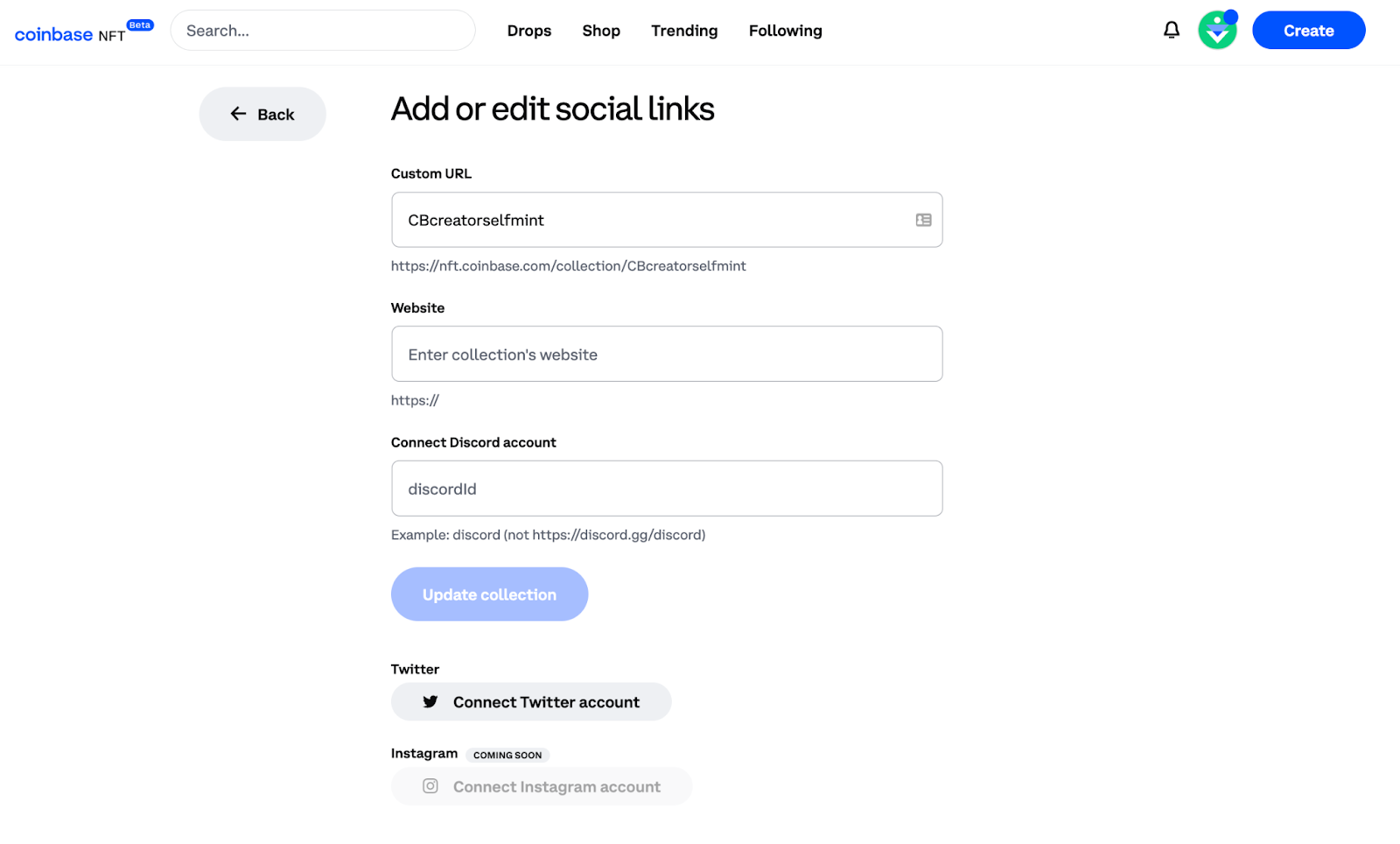View the Trending page
Screen dimensions: 1400x844
tap(684, 31)
